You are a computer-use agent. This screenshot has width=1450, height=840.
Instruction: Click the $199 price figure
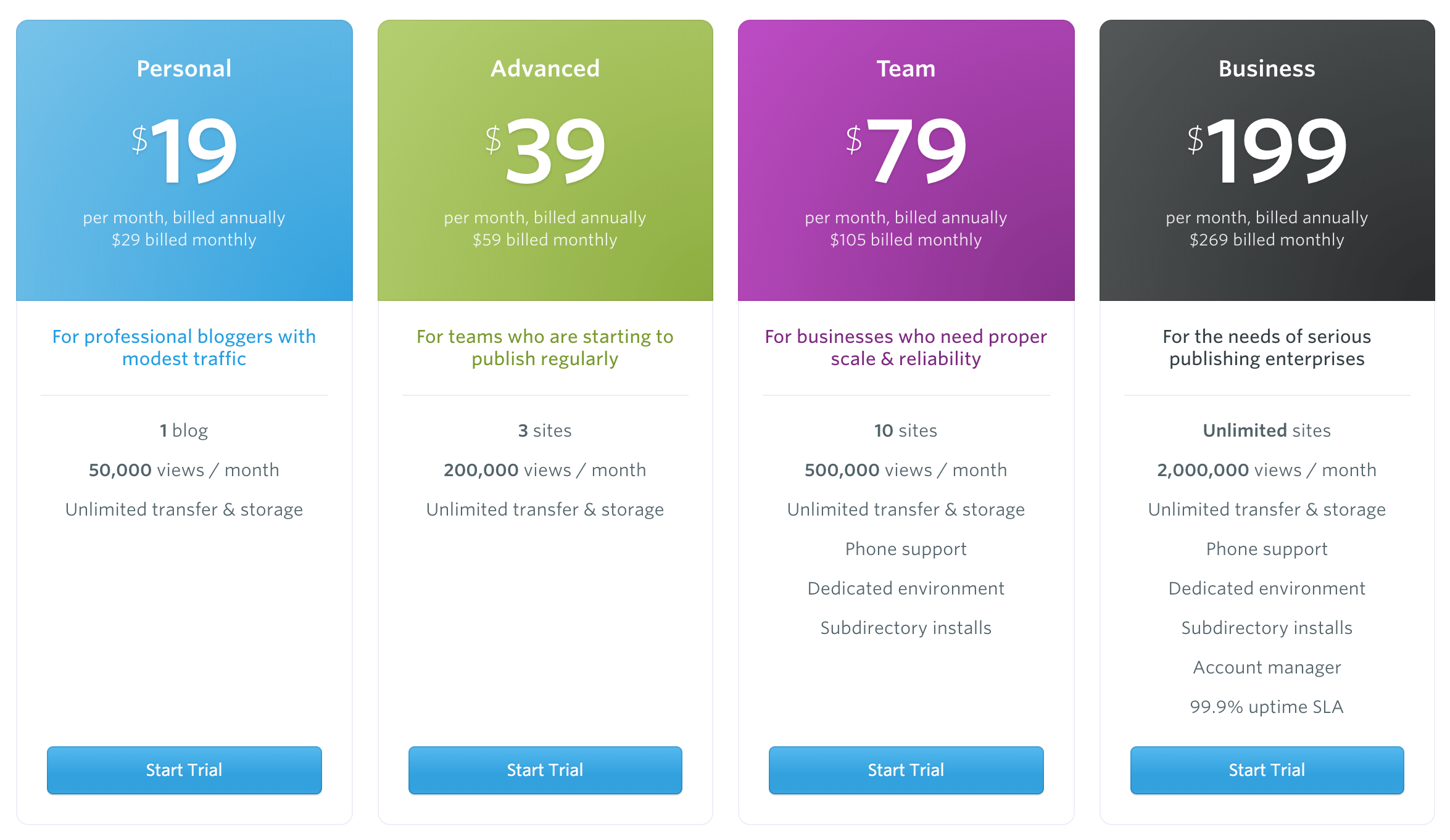pos(1268,150)
